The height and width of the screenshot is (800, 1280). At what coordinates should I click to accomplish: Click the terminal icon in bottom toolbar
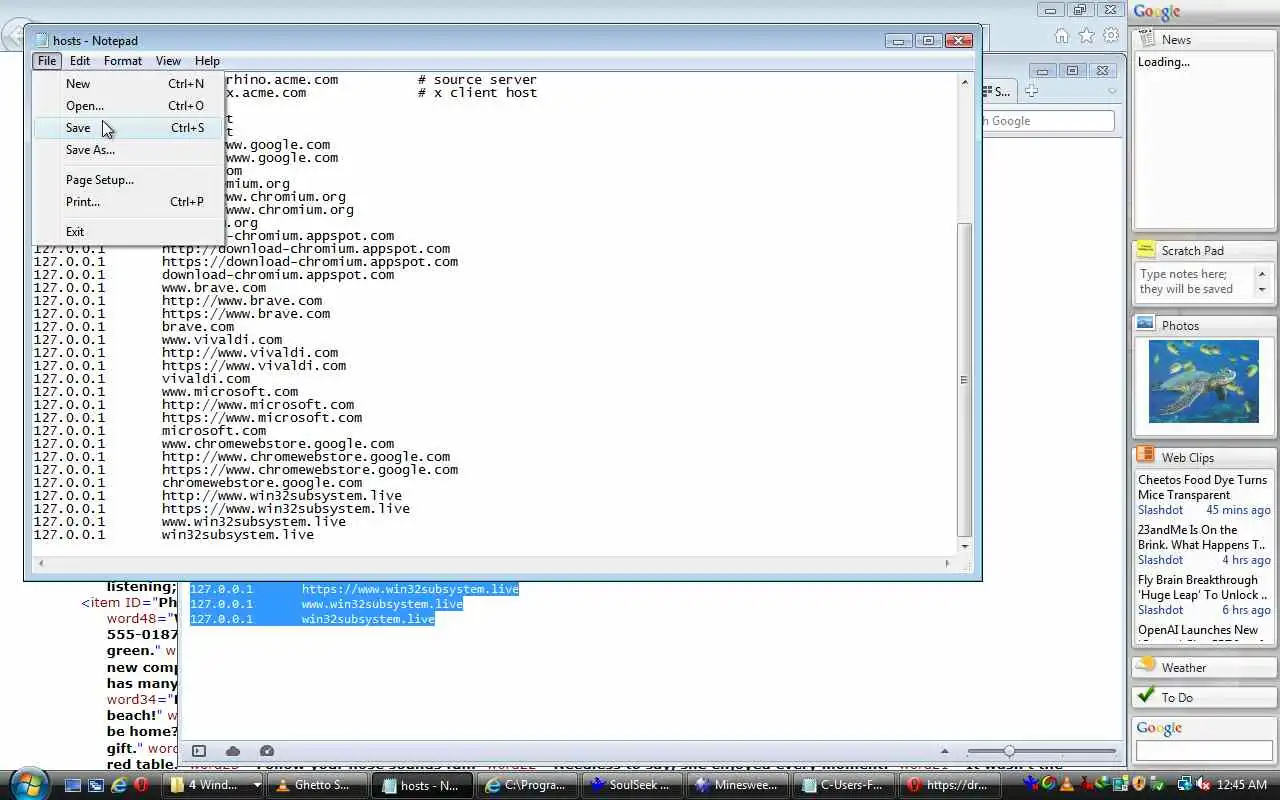[198, 751]
